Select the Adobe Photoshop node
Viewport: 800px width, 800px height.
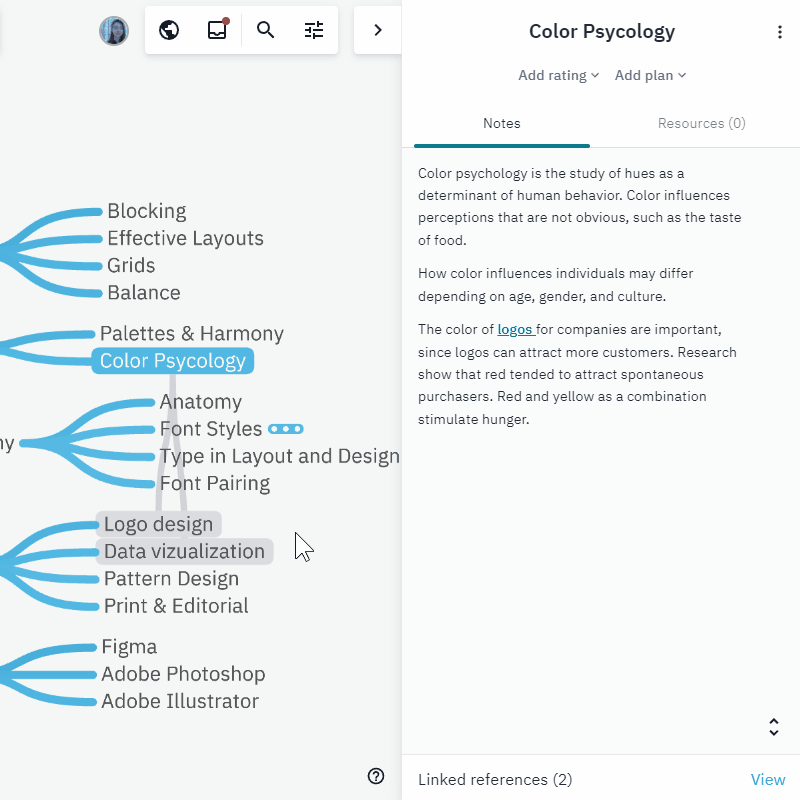(x=183, y=674)
